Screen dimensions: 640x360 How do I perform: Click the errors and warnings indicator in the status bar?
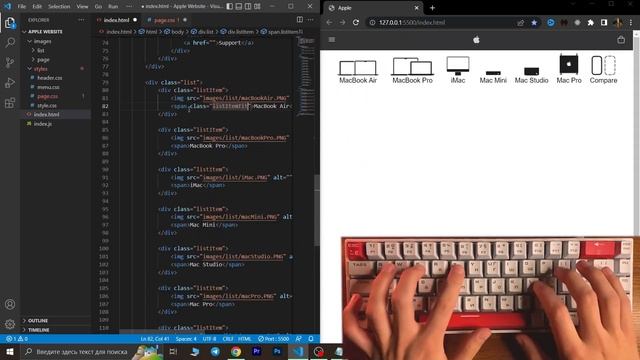pyautogui.click(x=17, y=339)
